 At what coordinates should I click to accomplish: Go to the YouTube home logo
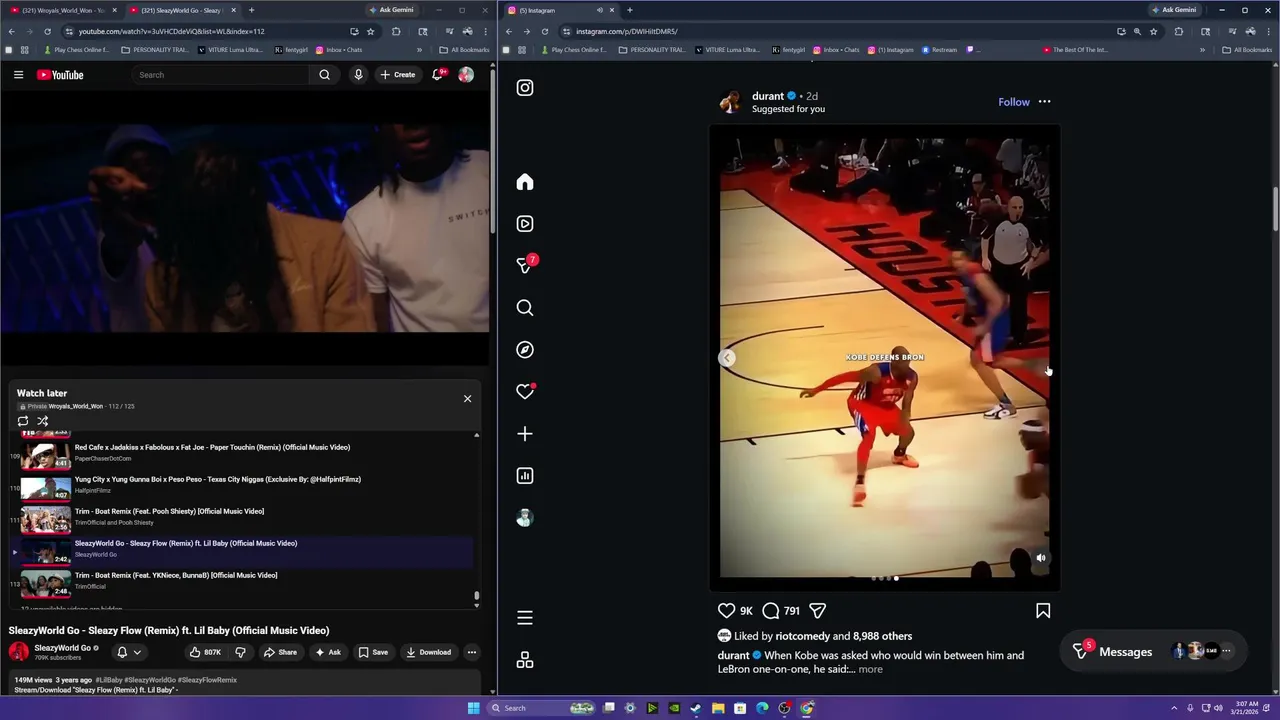point(60,75)
